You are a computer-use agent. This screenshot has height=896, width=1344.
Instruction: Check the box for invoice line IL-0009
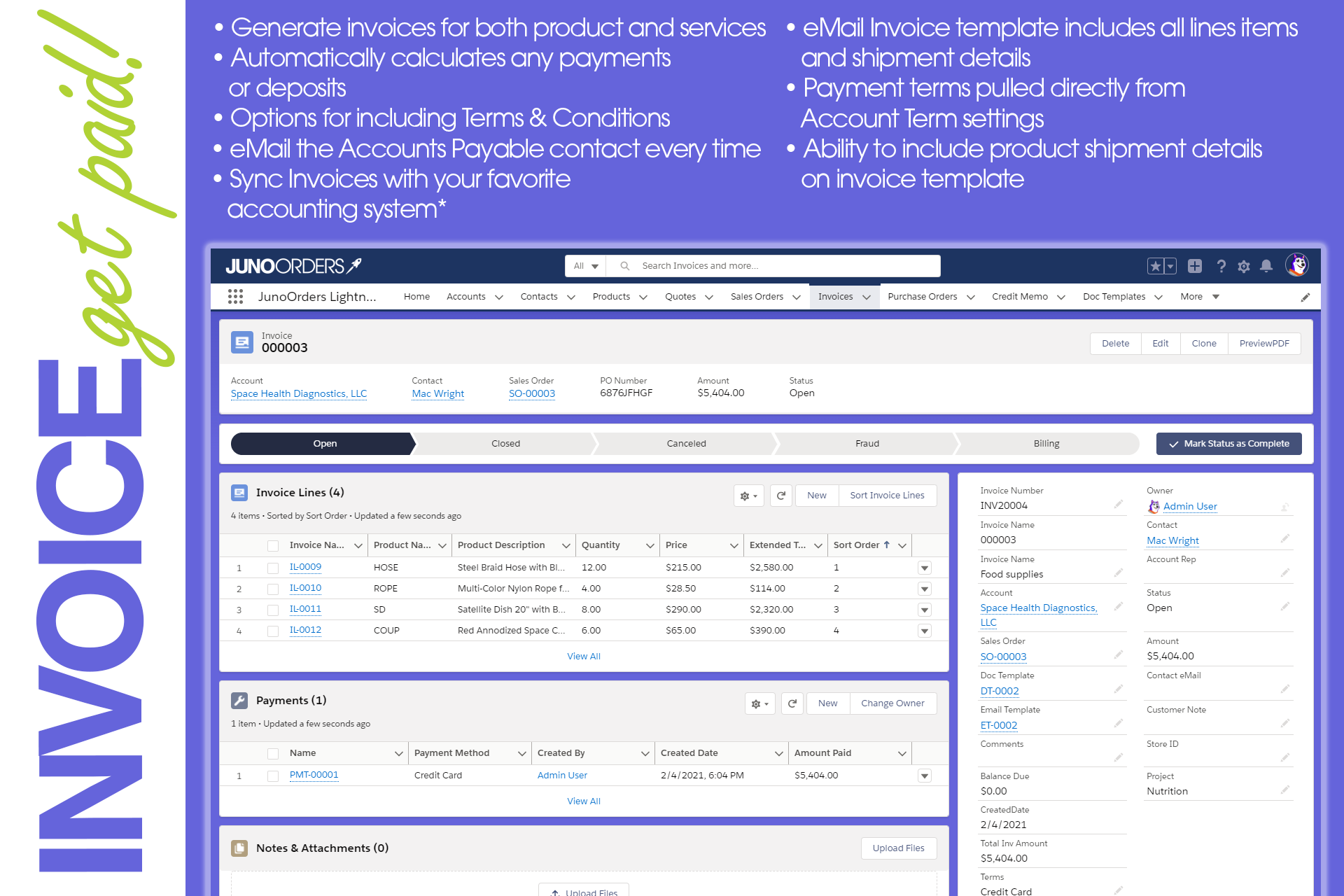pyautogui.click(x=273, y=568)
